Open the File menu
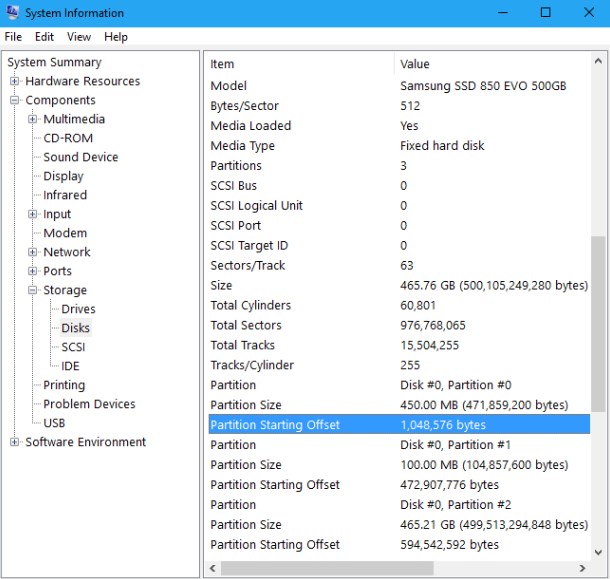Image resolution: width=610 pixels, height=579 pixels. coord(13,37)
